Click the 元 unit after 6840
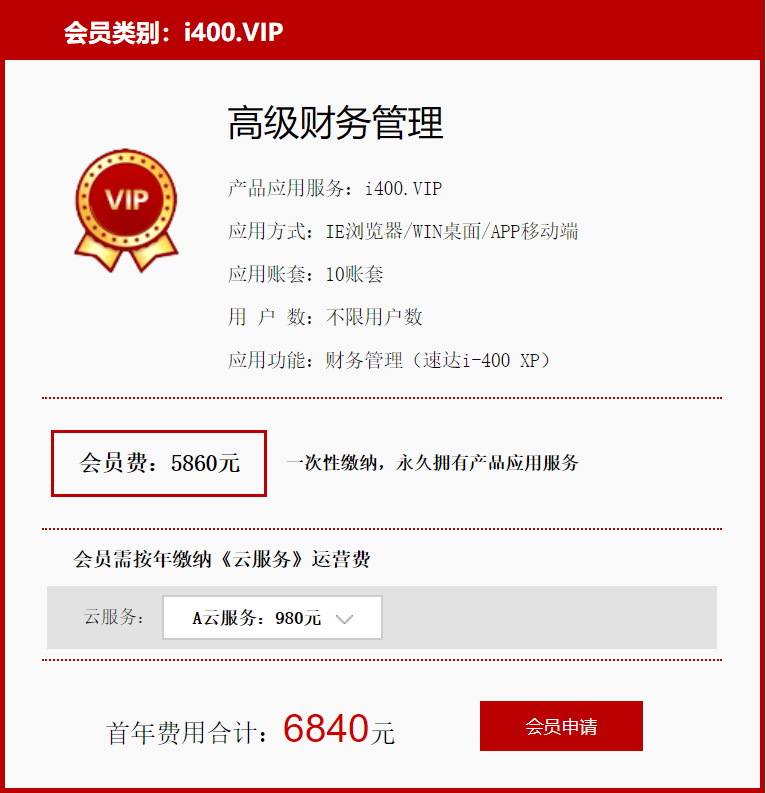This screenshot has width=766, height=793. [x=382, y=733]
